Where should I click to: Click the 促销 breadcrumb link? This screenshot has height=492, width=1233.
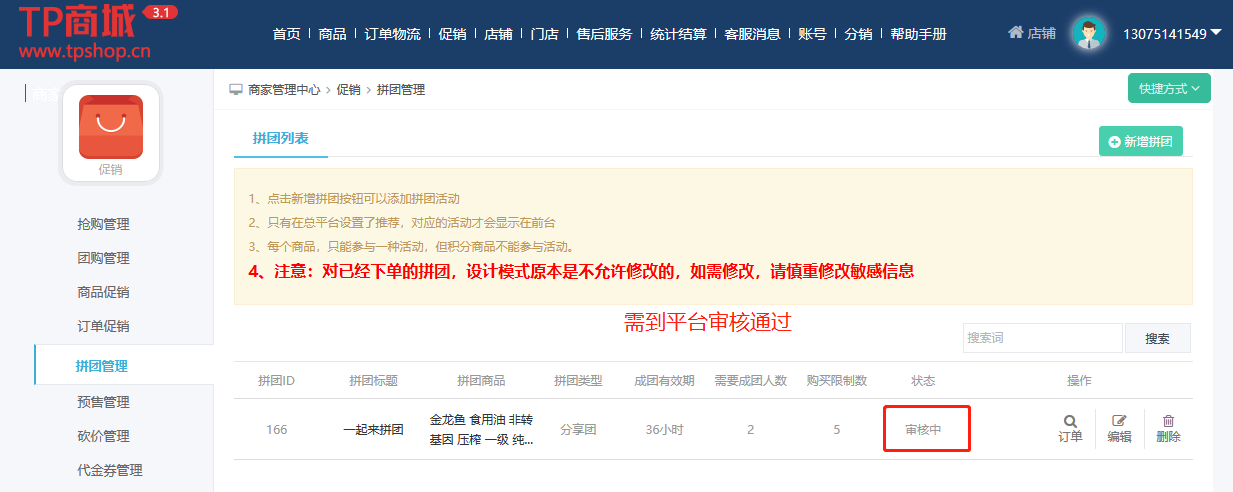coord(348,89)
